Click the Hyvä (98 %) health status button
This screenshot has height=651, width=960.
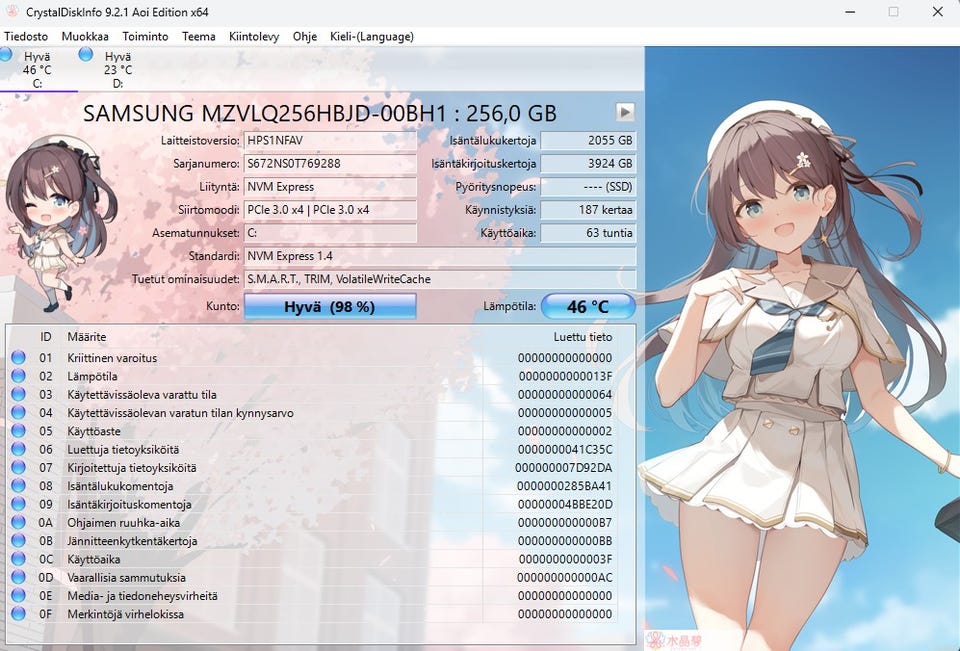pos(330,306)
